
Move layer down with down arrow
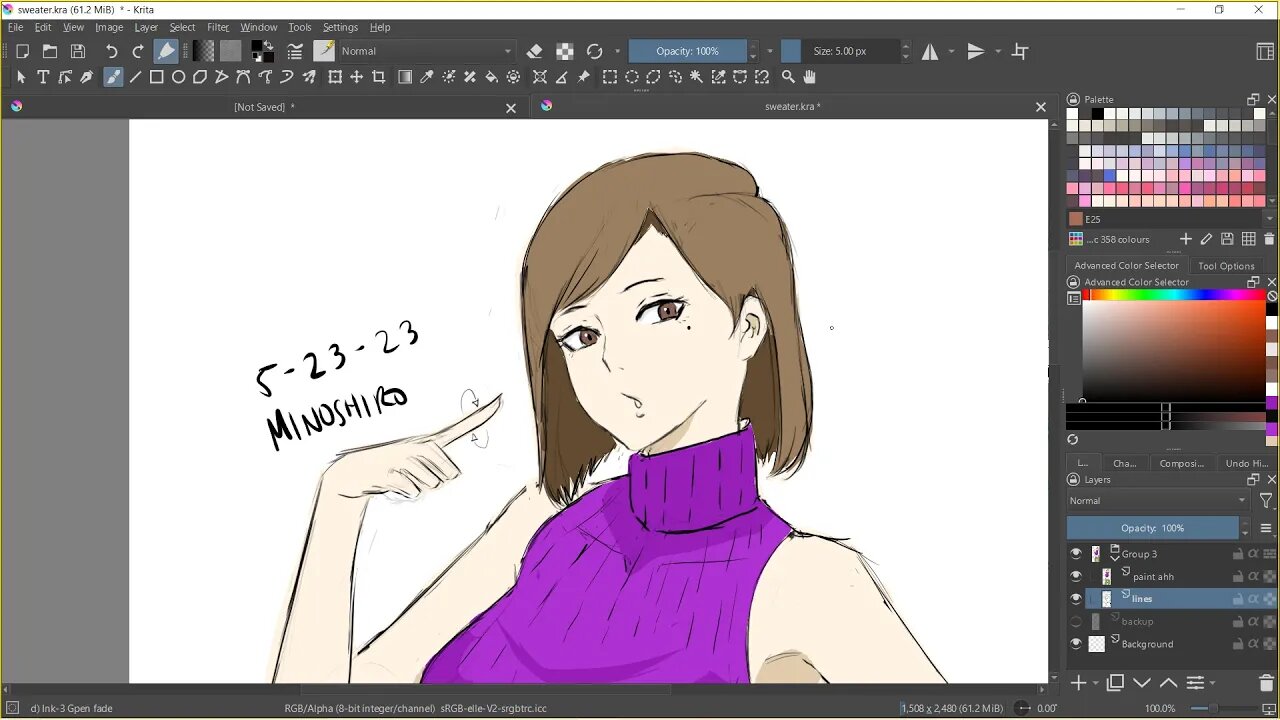tap(1142, 683)
